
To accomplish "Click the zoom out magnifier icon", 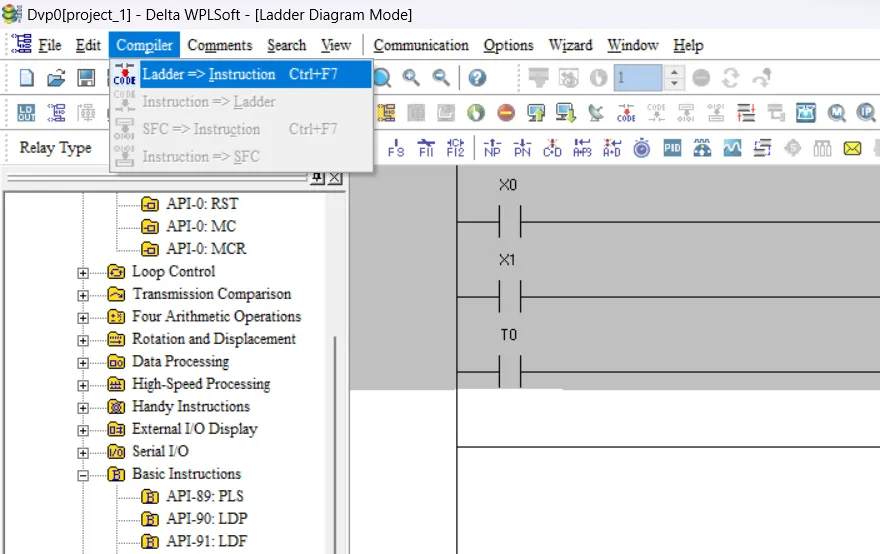I will tap(441, 77).
